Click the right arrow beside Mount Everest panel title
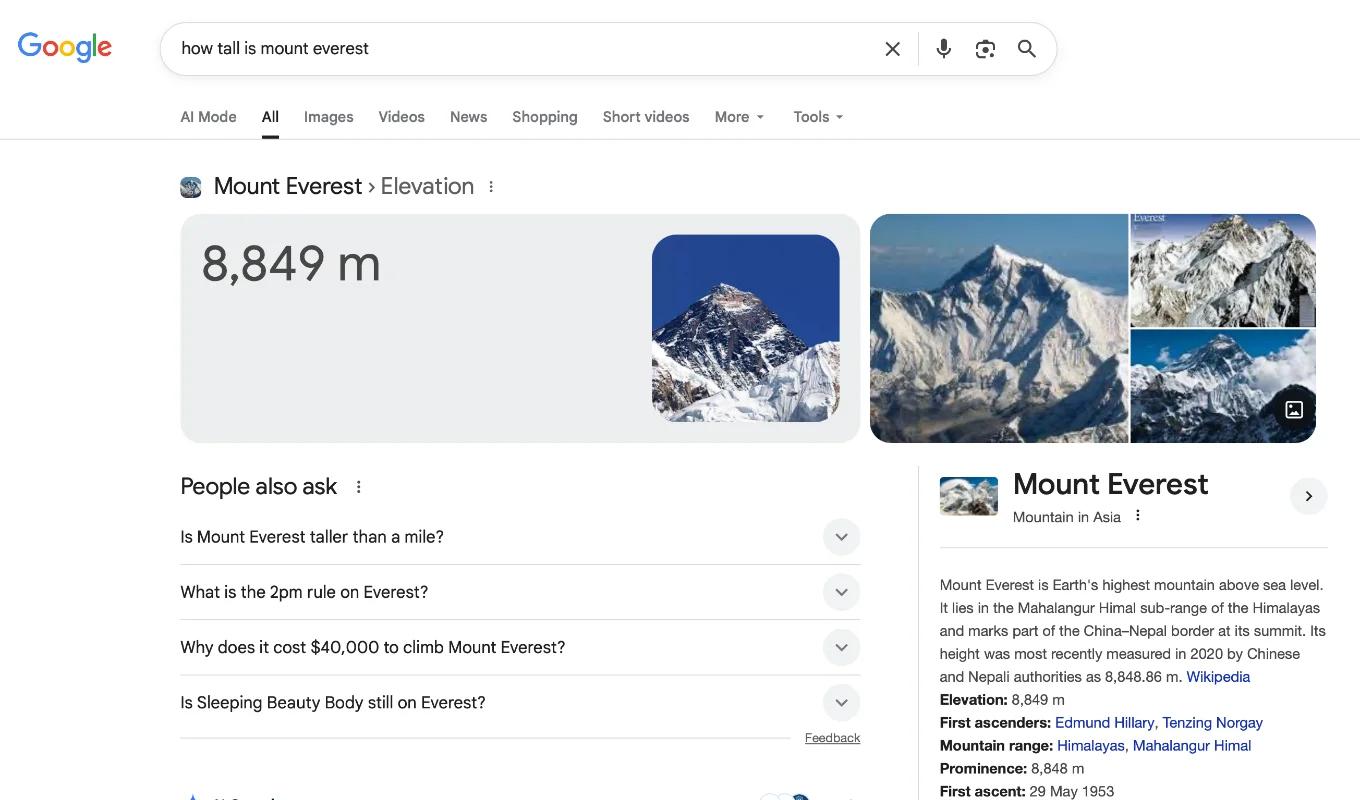 [1308, 496]
